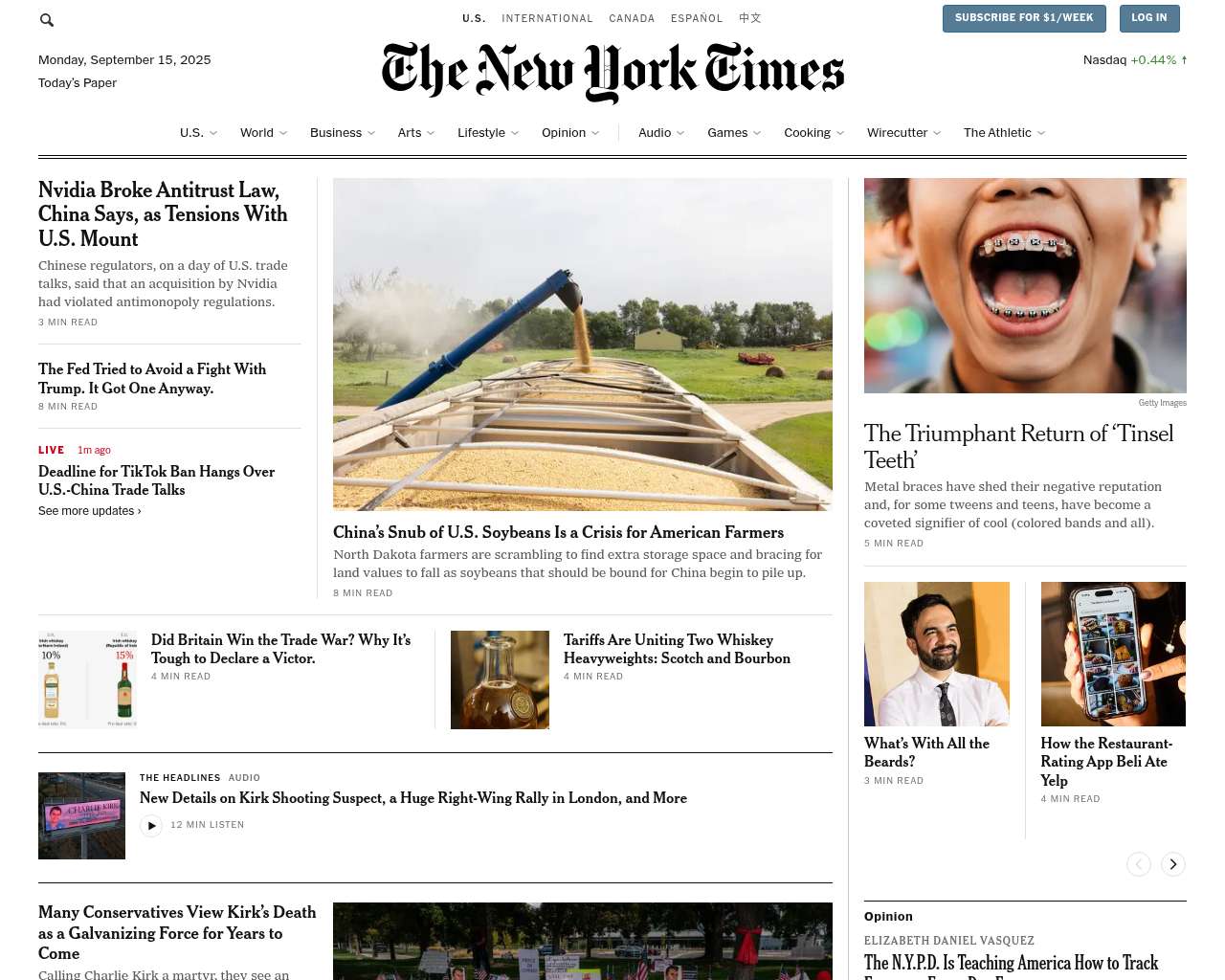
Task: Click Subscribe for $1/week button
Action: coord(1024,18)
